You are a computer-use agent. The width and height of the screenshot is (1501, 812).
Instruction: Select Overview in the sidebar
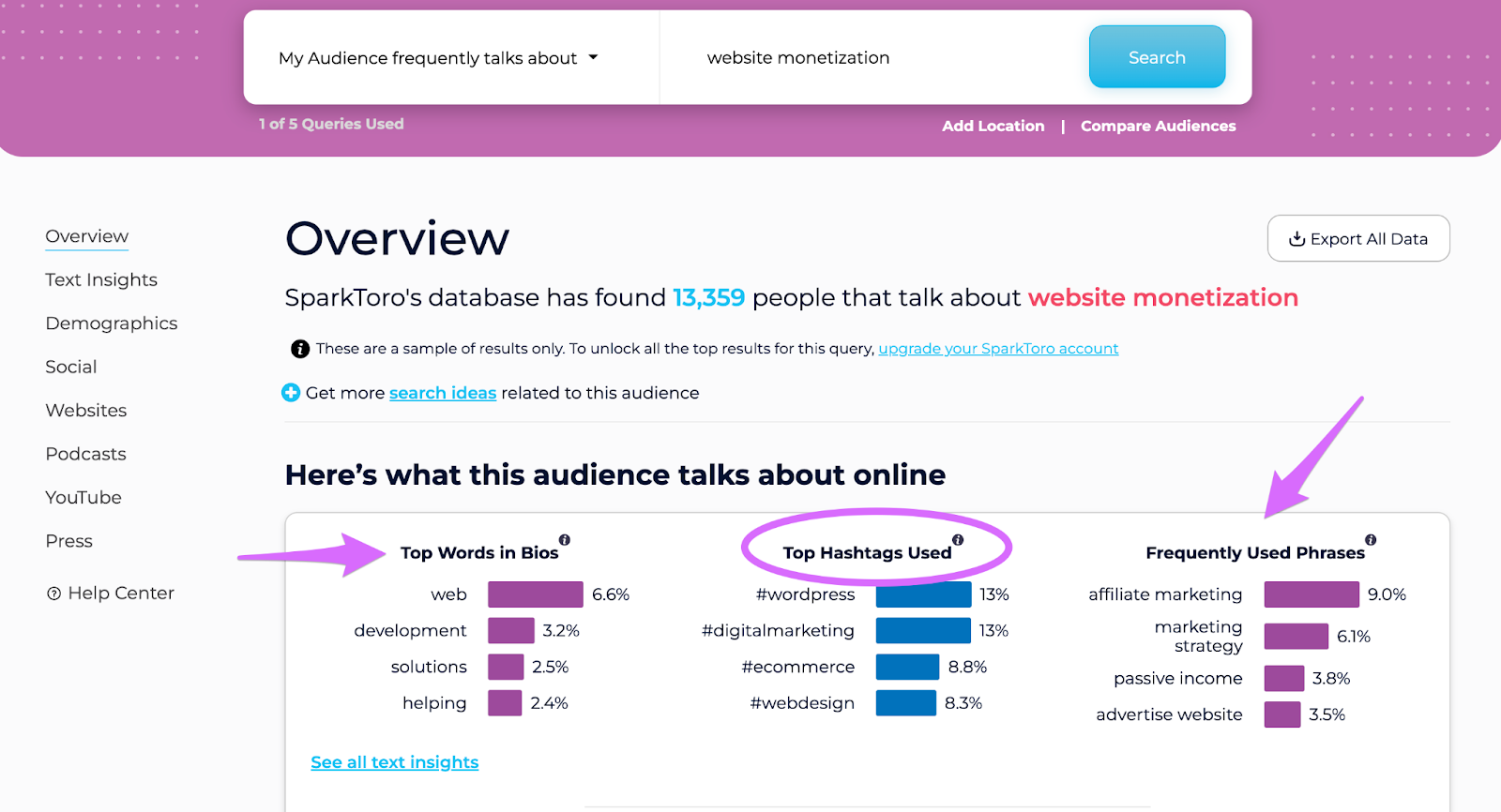coord(87,236)
